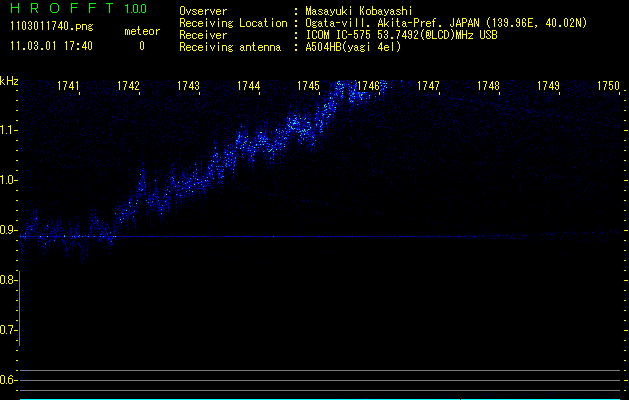Viewport: 629px width, 400px height.
Task: Click the 1.1 frequency axis label
Action: click(9, 130)
